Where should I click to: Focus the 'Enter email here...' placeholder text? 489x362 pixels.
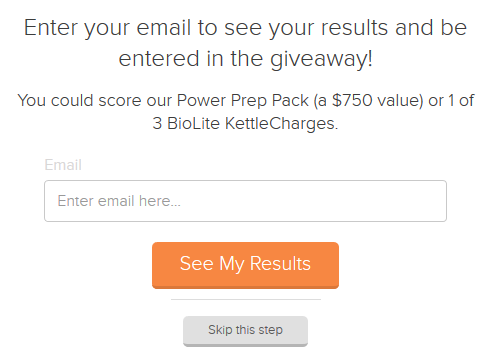(119, 201)
